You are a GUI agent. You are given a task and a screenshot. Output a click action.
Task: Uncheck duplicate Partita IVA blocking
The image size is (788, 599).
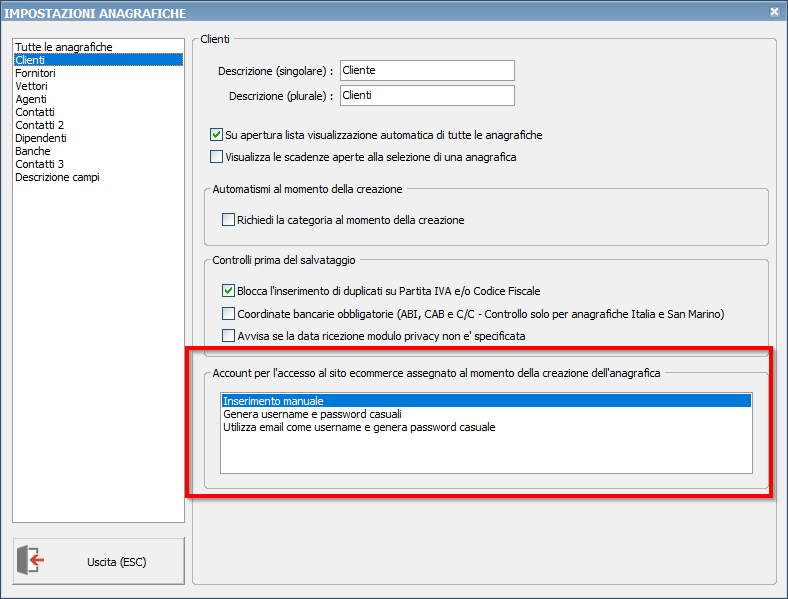(x=228, y=291)
